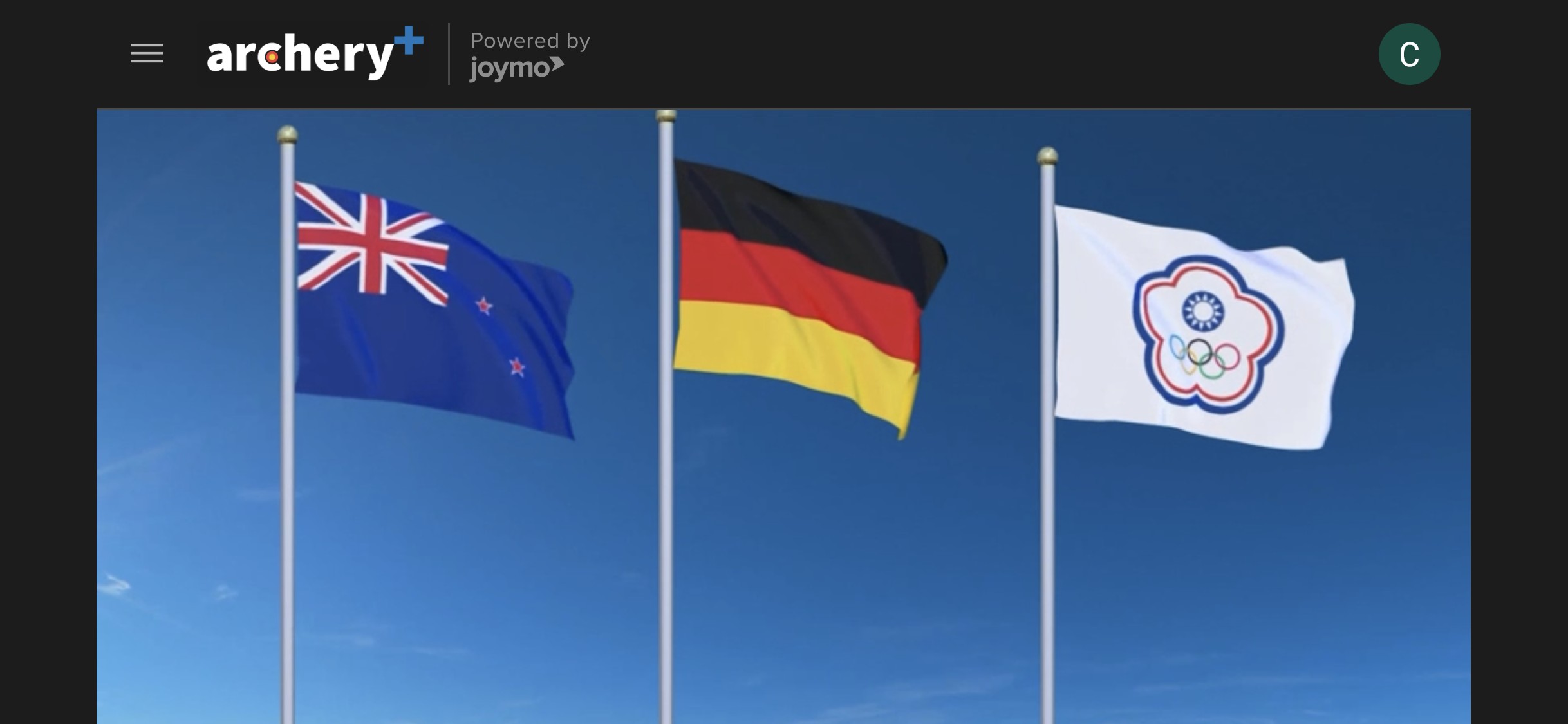Open the user account avatar labeled C
The width and height of the screenshot is (1568, 724).
point(1408,54)
